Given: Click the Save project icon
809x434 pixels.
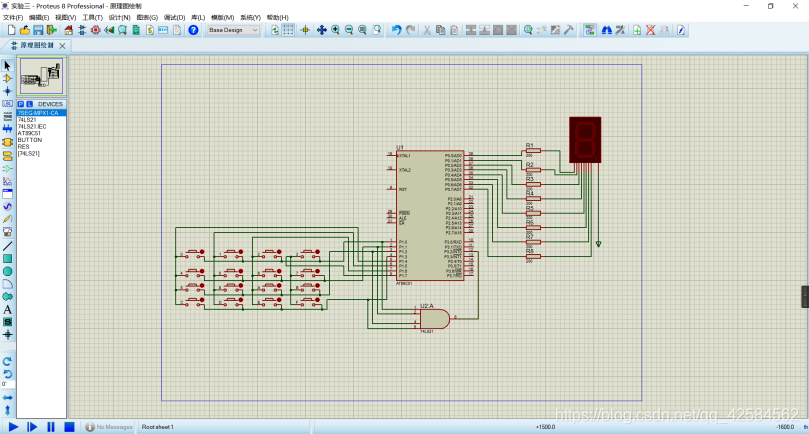Looking at the screenshot, I should 38,30.
